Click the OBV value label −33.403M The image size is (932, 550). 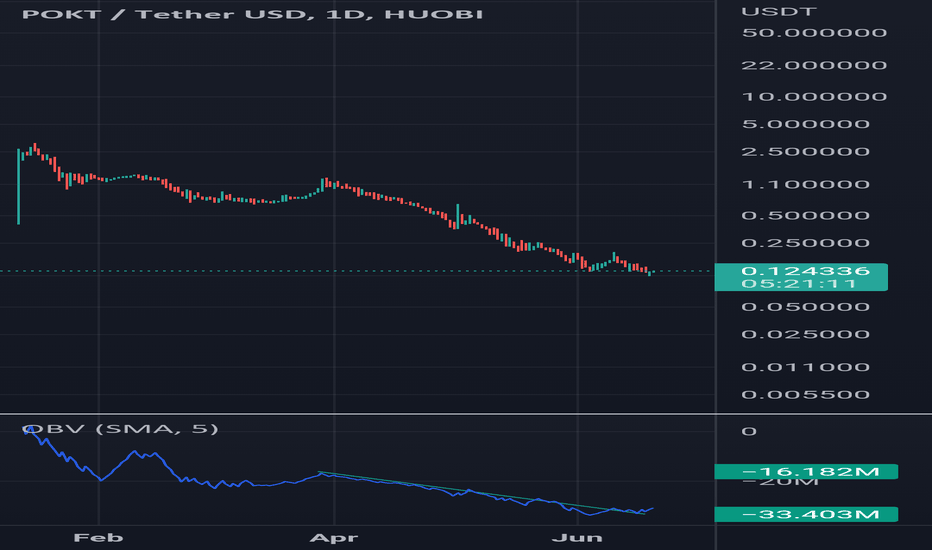806,514
